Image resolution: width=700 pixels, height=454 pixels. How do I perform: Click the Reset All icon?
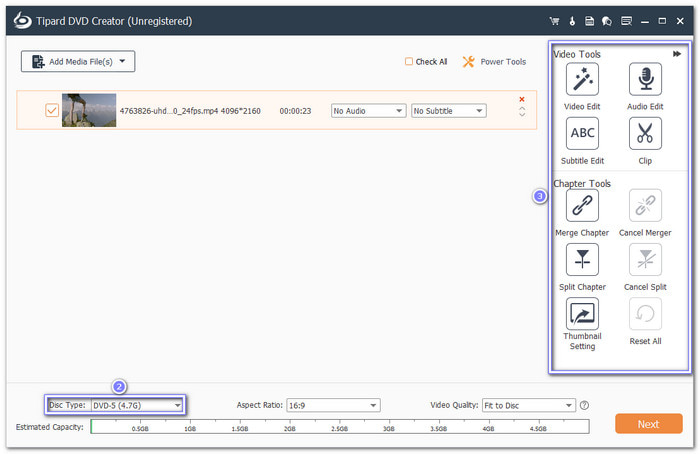(645, 314)
